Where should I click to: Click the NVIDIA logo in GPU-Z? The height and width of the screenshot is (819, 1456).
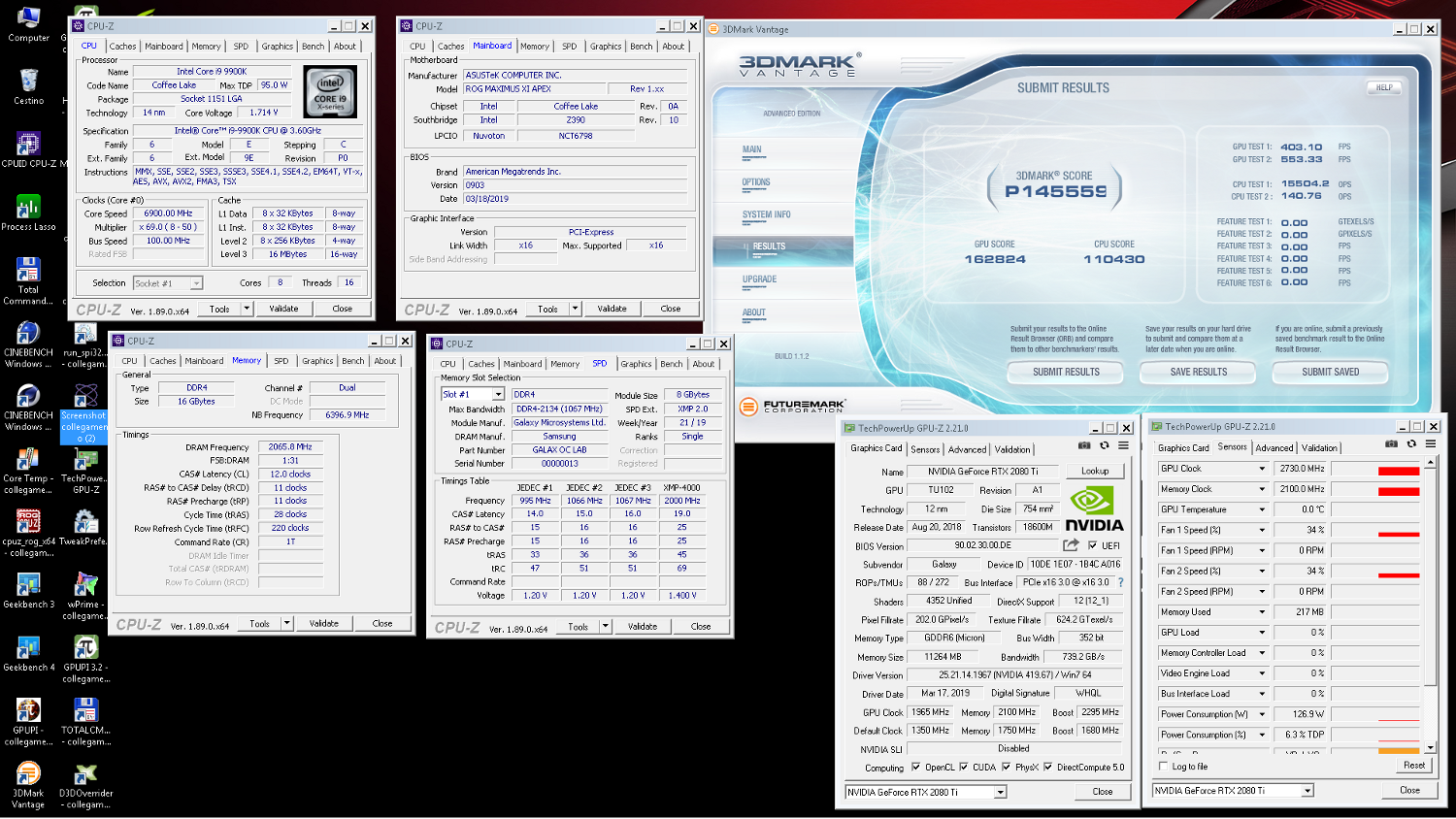[x=1094, y=509]
